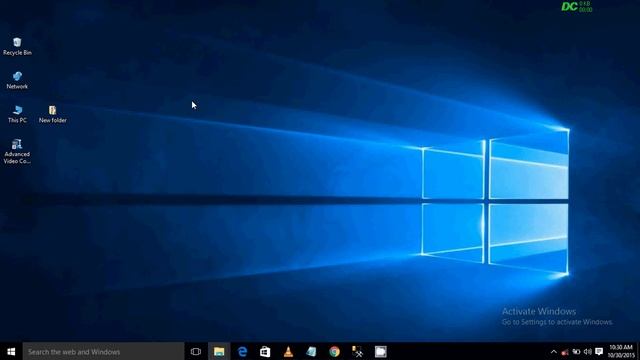Click the red tray icon beside the chevron
Viewport: 640px width, 360px height.
[565, 352]
